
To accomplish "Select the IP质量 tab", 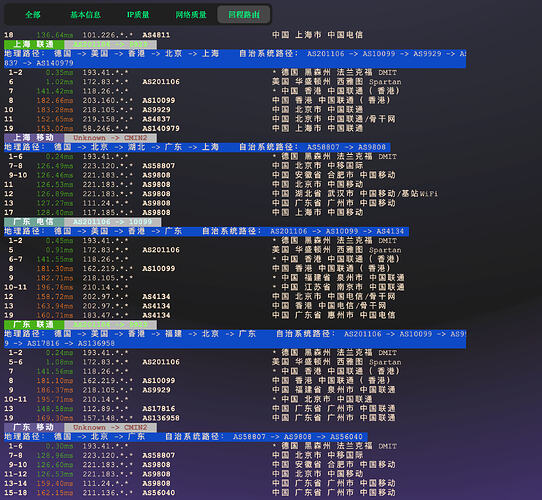I will click(x=138, y=15).
